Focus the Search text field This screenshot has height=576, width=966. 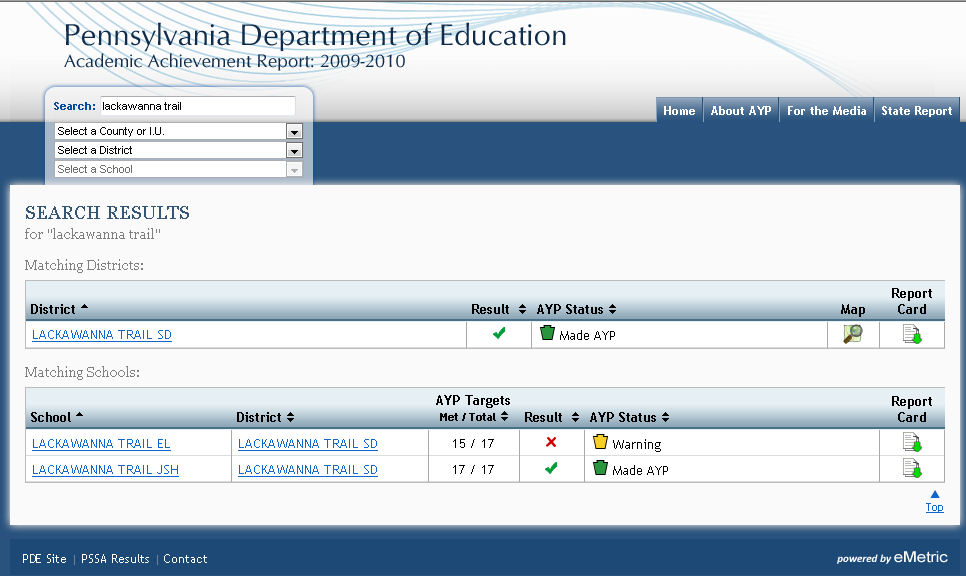pos(198,106)
